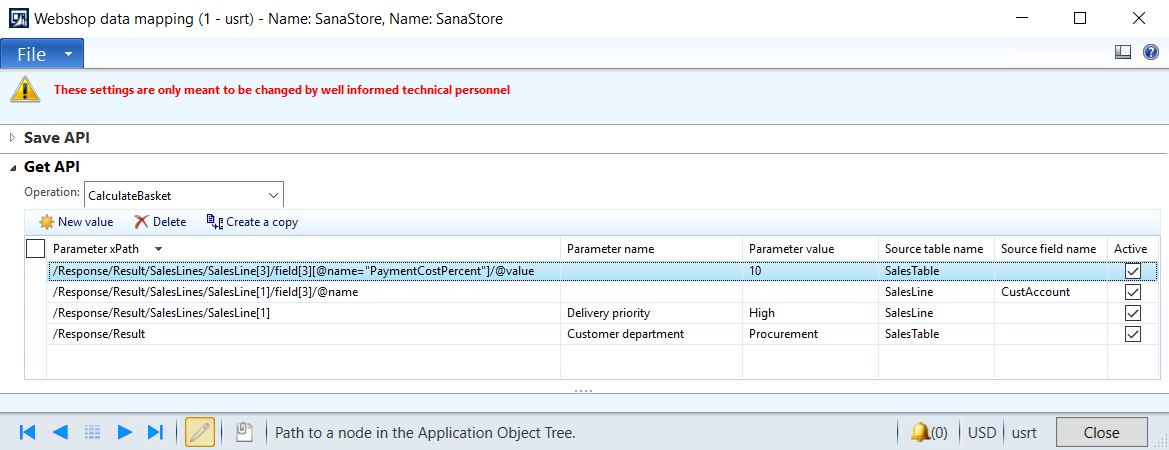Open the Operation dropdown

274,195
